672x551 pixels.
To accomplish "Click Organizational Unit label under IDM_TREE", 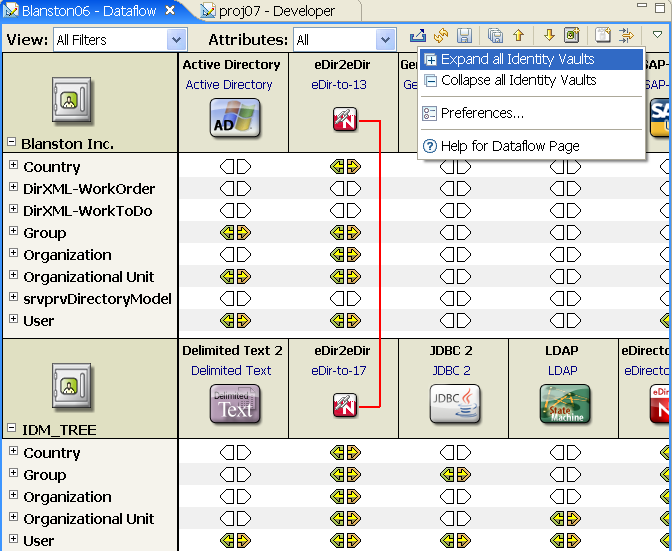I will pos(89,519).
